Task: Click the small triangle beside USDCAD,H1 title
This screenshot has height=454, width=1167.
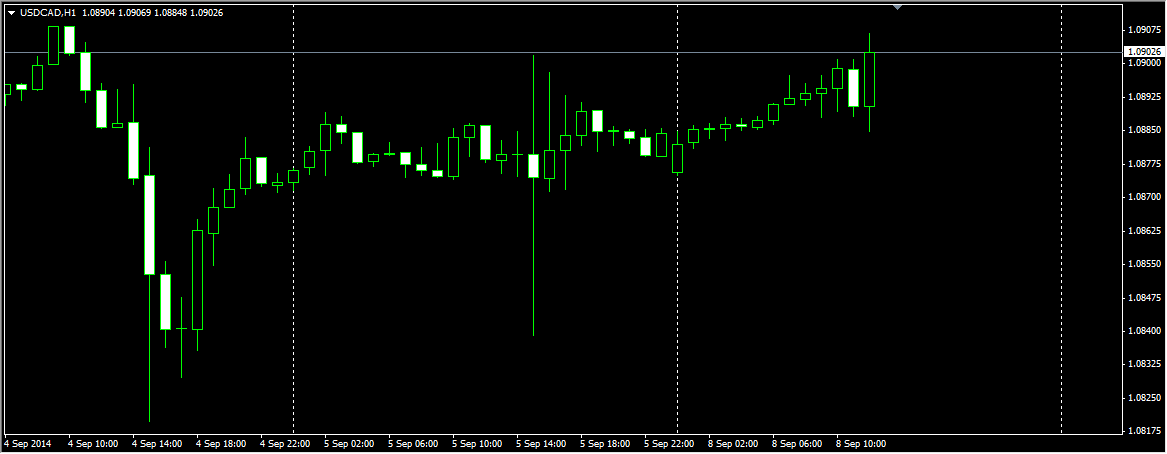Action: tap(11, 13)
